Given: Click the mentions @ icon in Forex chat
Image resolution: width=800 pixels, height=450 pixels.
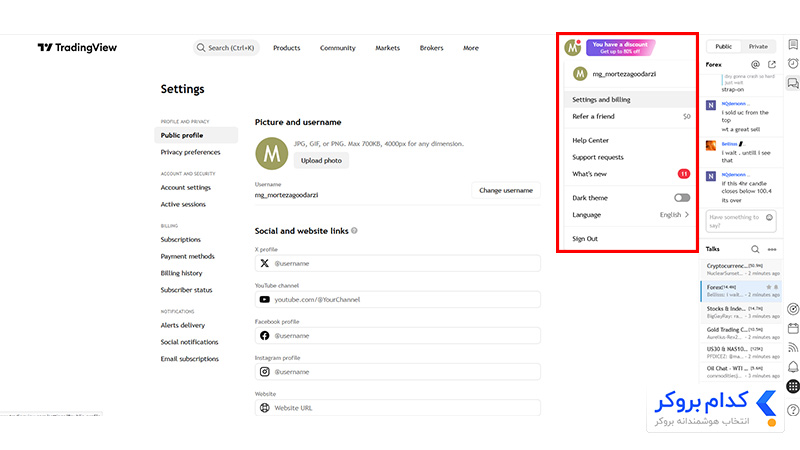Looking at the screenshot, I should 755,64.
